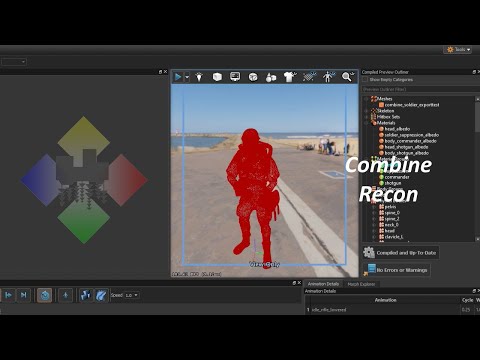This screenshot has height=360, width=480.
Task: Click the skip to end playback button
Action: 23,295
